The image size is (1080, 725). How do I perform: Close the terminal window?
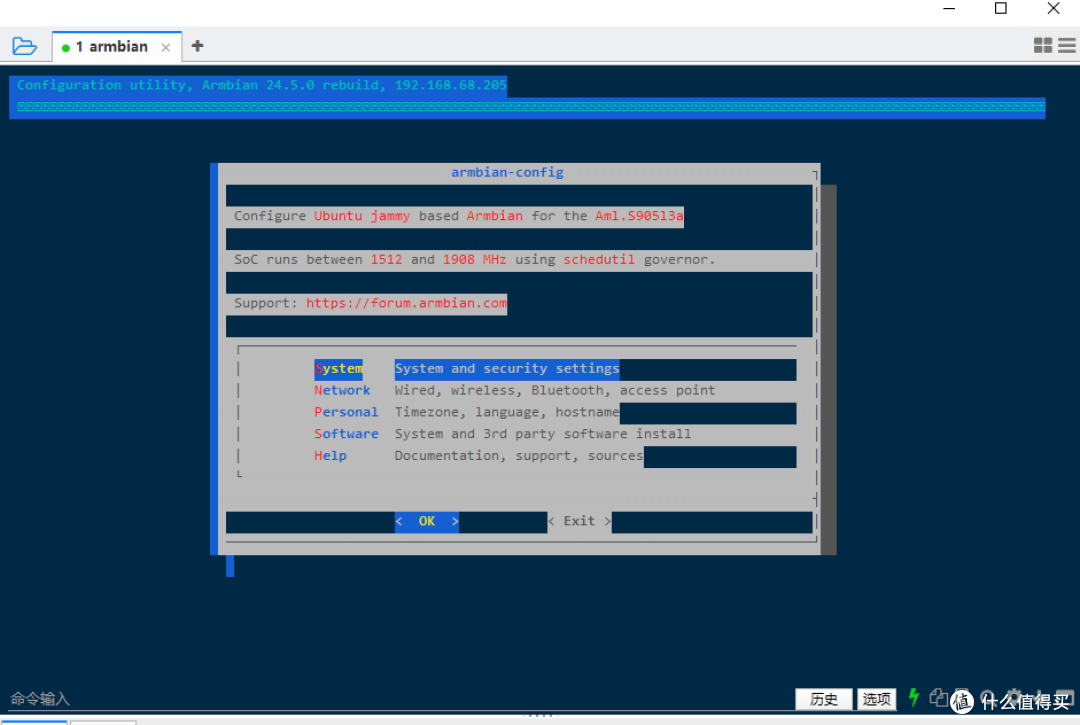pyautogui.click(x=1053, y=8)
